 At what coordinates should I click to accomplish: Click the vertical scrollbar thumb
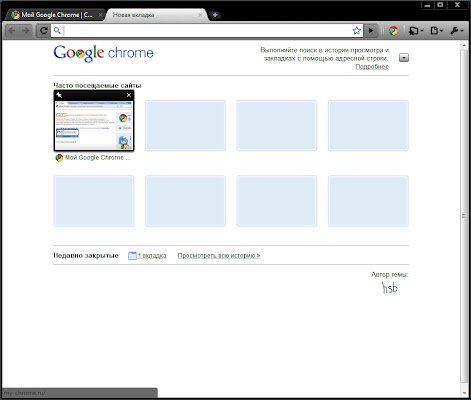point(464,216)
